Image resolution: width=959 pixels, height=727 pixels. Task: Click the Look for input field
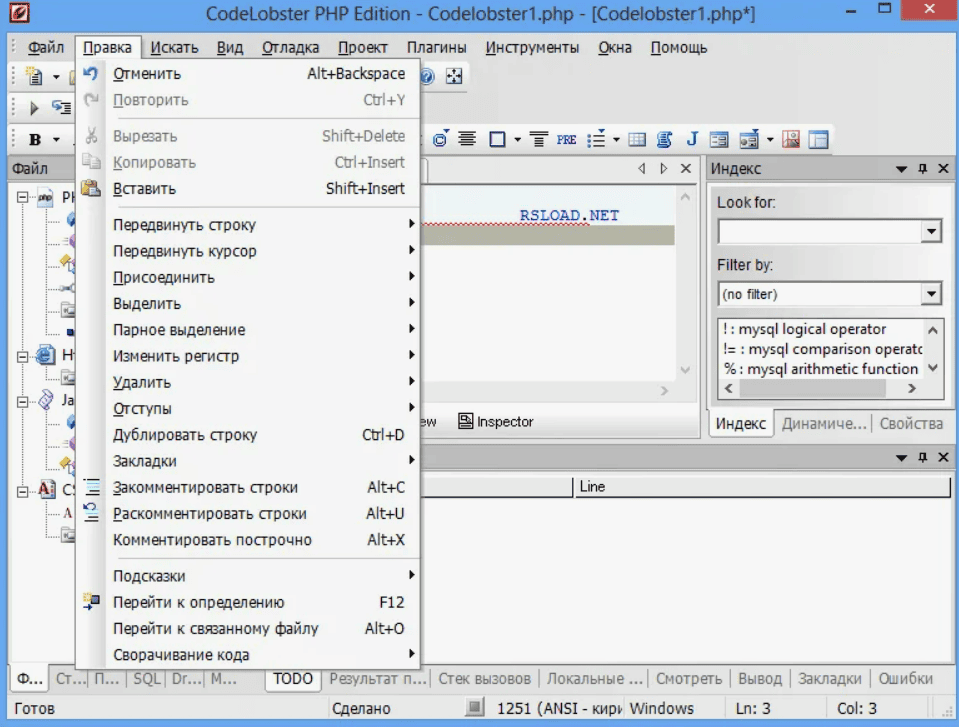click(820, 231)
